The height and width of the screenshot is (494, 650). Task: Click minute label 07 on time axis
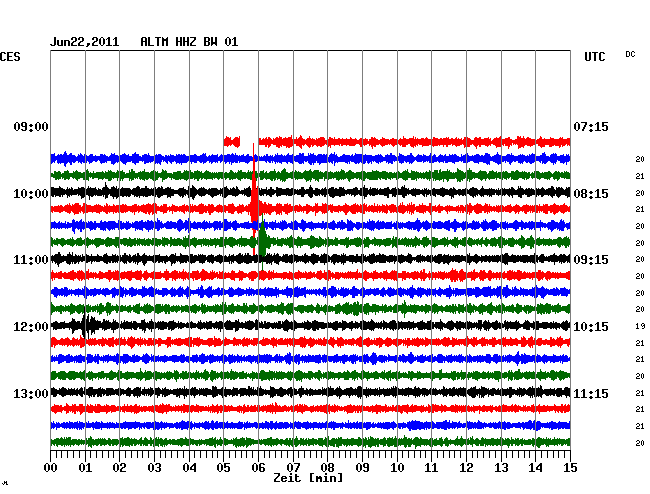[293, 467]
